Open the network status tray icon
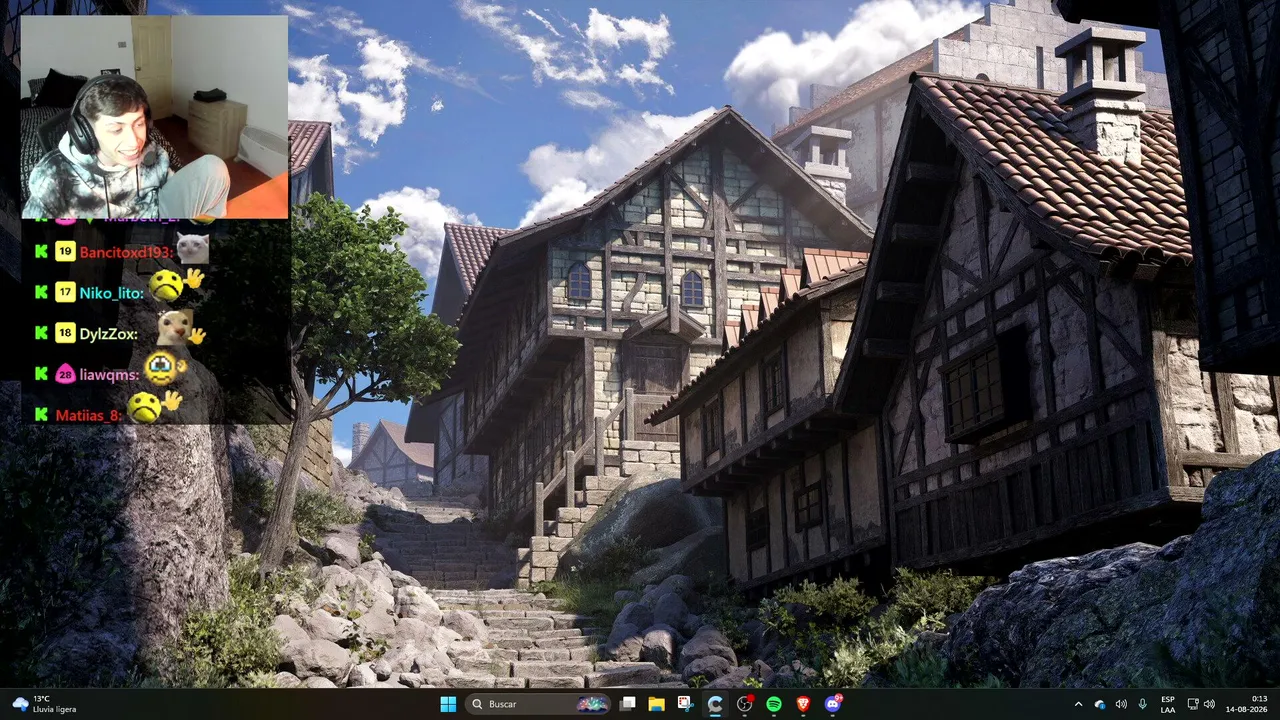The image size is (1280, 720). tap(1193, 704)
